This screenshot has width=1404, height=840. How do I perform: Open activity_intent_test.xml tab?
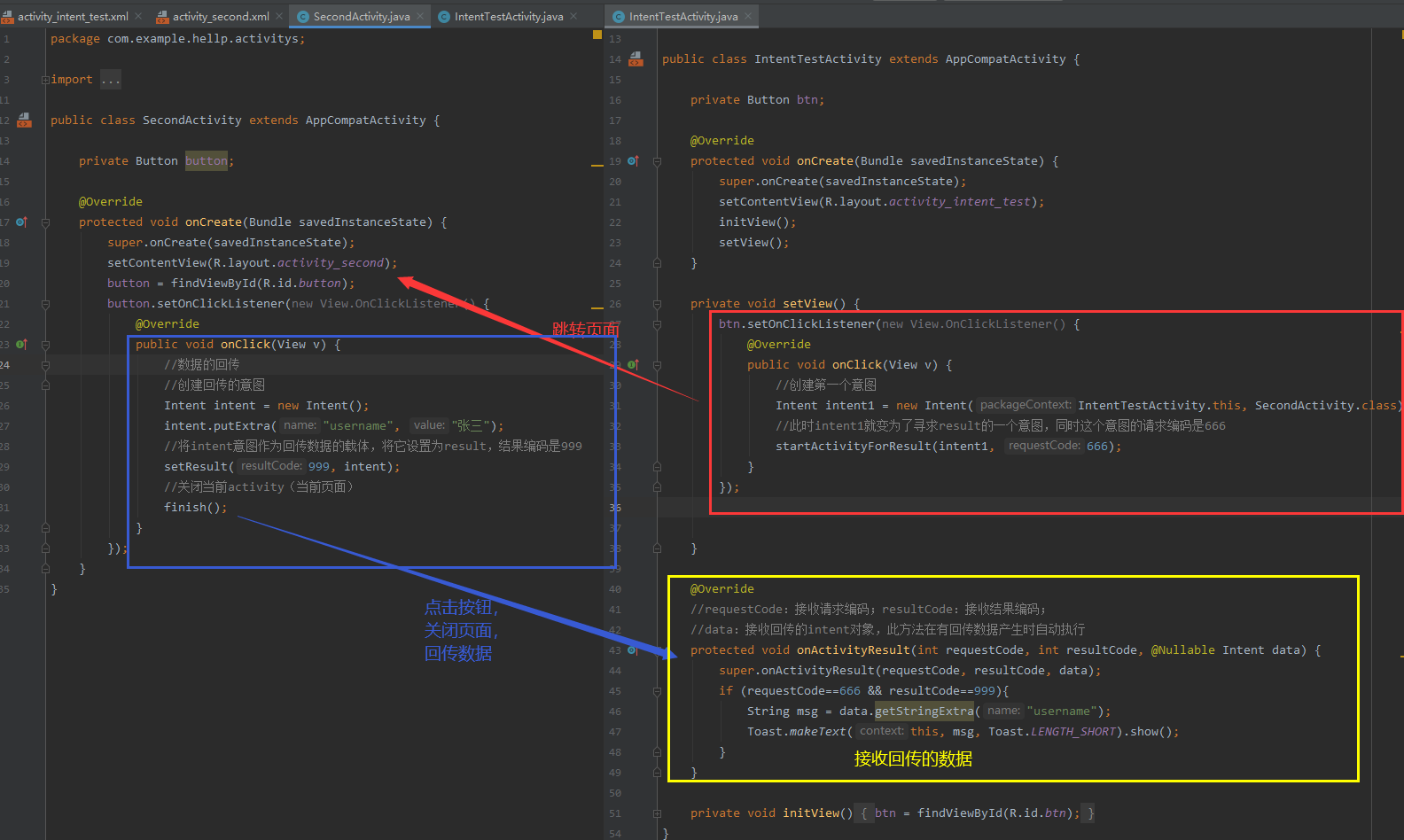pyautogui.click(x=73, y=17)
